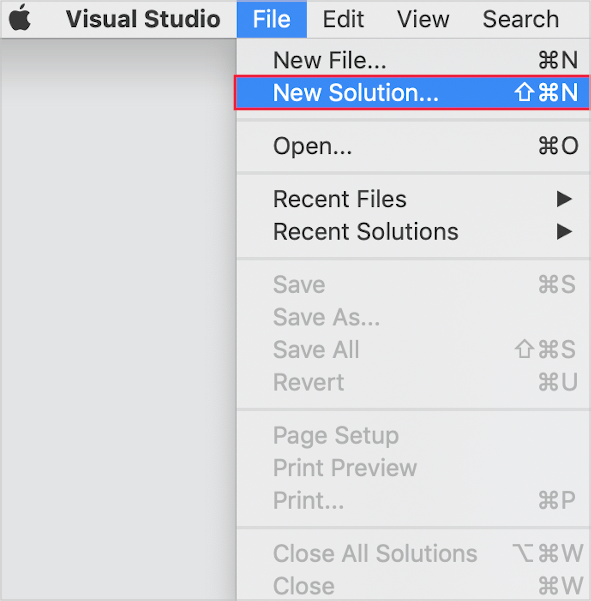Click the Close All Solutions entry

pos(413,553)
